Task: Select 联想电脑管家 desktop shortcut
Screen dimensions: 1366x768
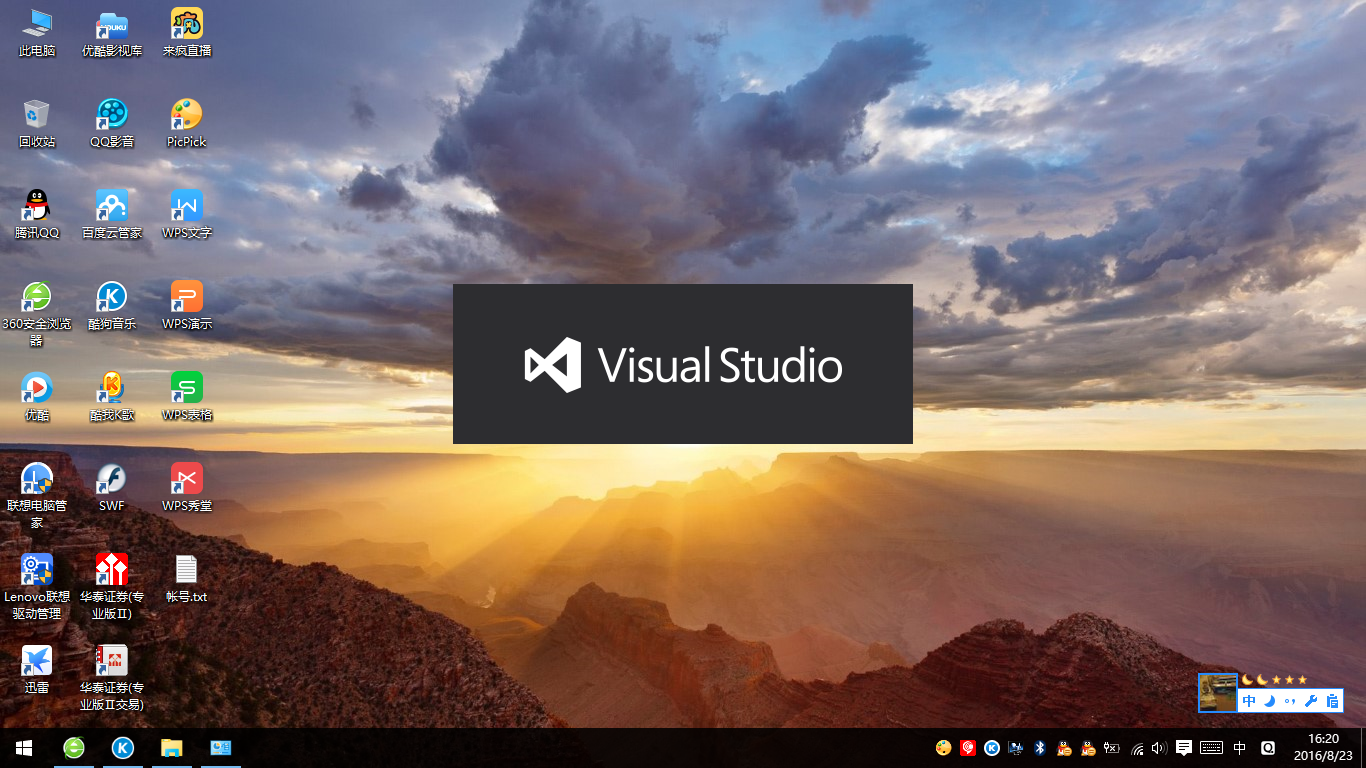Action: (x=37, y=495)
